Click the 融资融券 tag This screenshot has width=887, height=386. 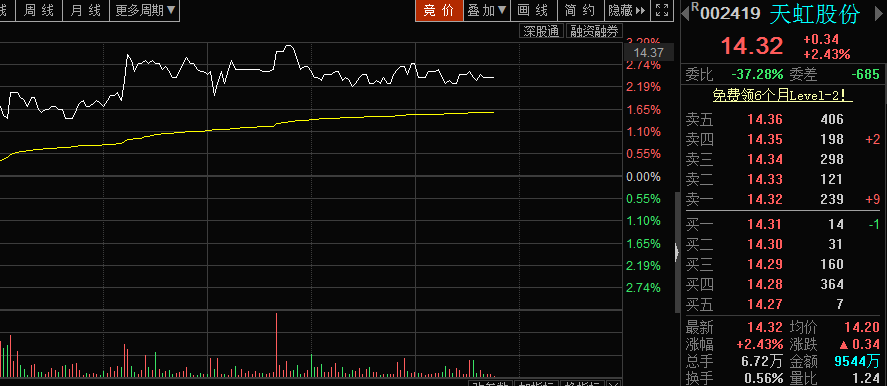(594, 31)
